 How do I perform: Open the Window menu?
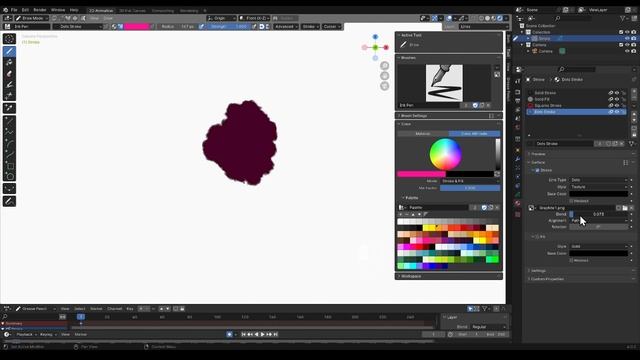click(x=58, y=10)
